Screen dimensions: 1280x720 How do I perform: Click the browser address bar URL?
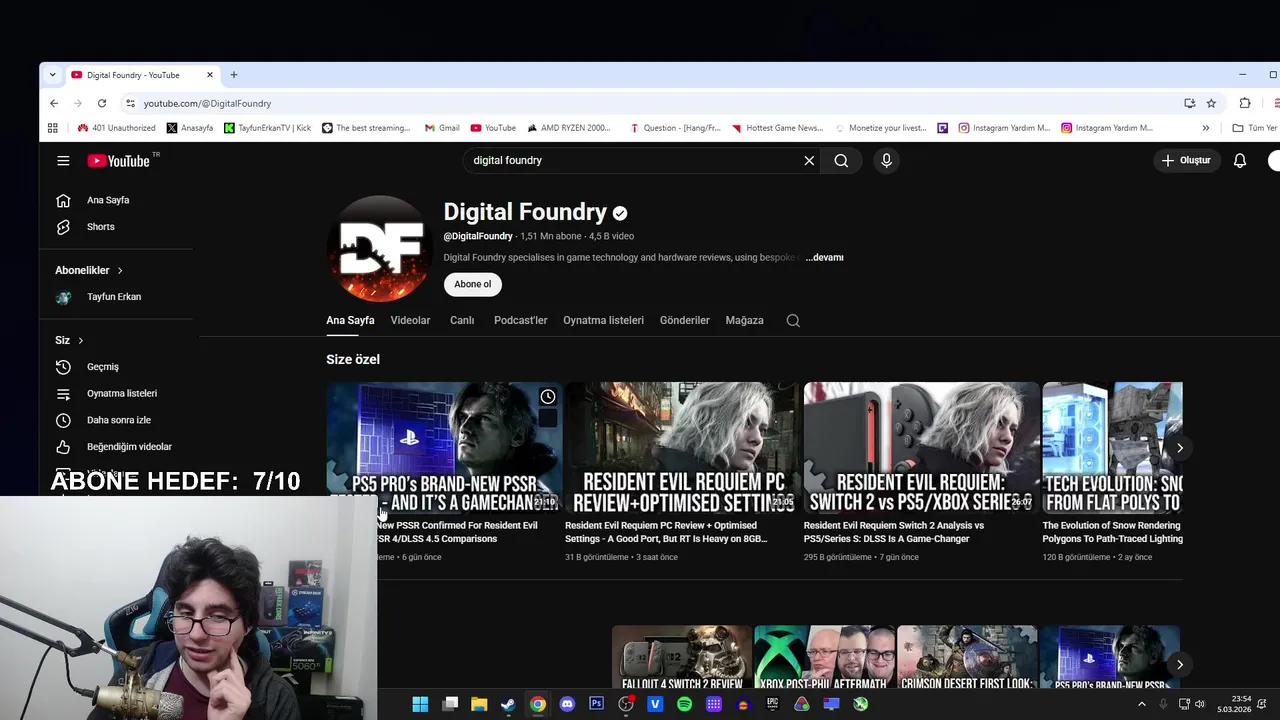click(207, 103)
